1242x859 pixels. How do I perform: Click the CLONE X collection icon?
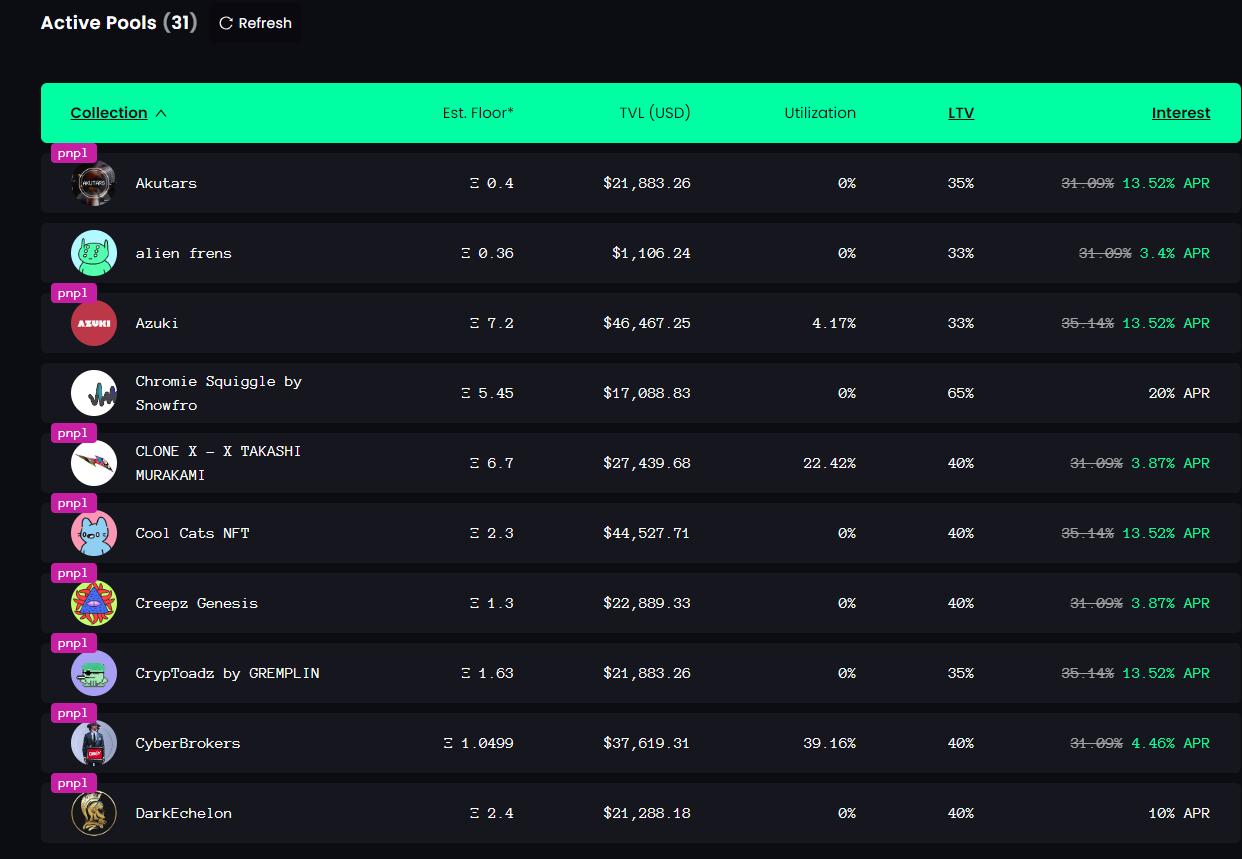[94, 463]
